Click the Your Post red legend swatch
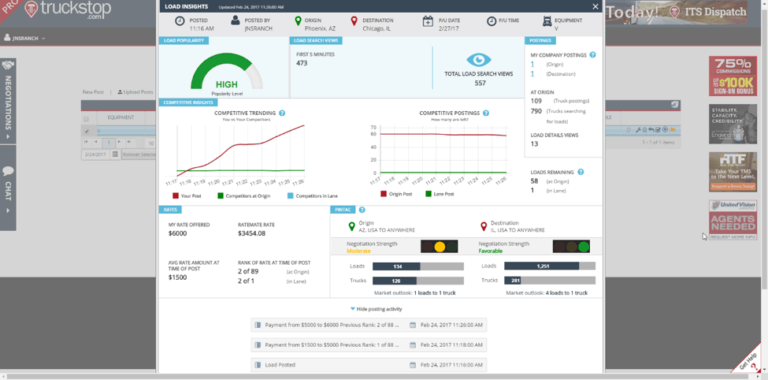 coord(175,196)
